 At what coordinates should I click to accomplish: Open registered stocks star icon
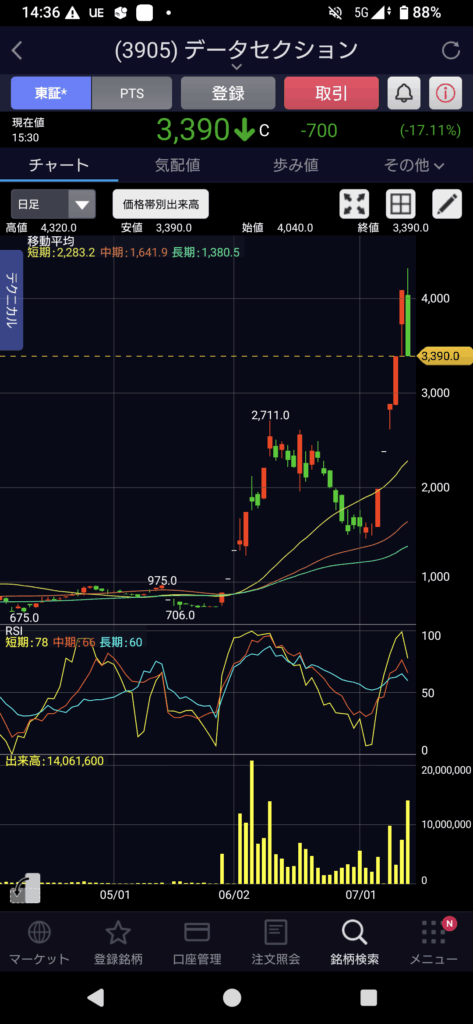pos(118,932)
